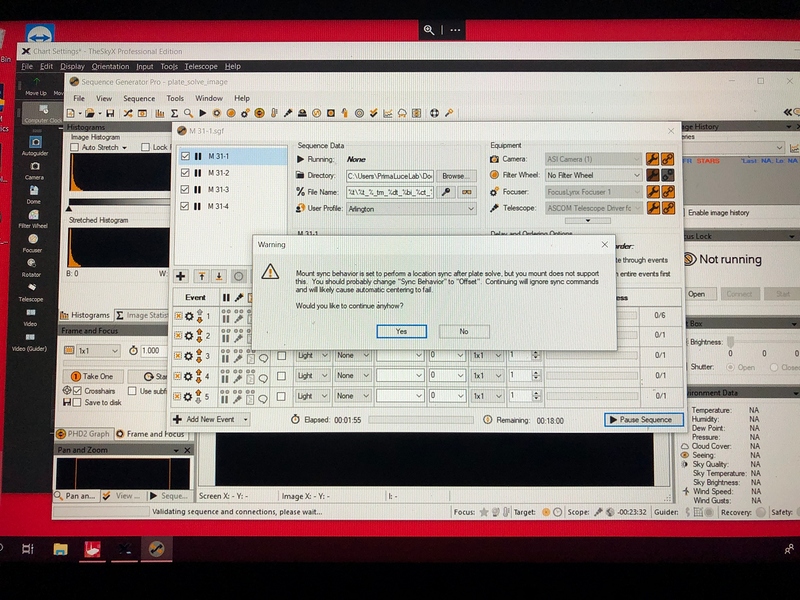Switch to the PHD2 Graph tab

pyautogui.click(x=83, y=434)
